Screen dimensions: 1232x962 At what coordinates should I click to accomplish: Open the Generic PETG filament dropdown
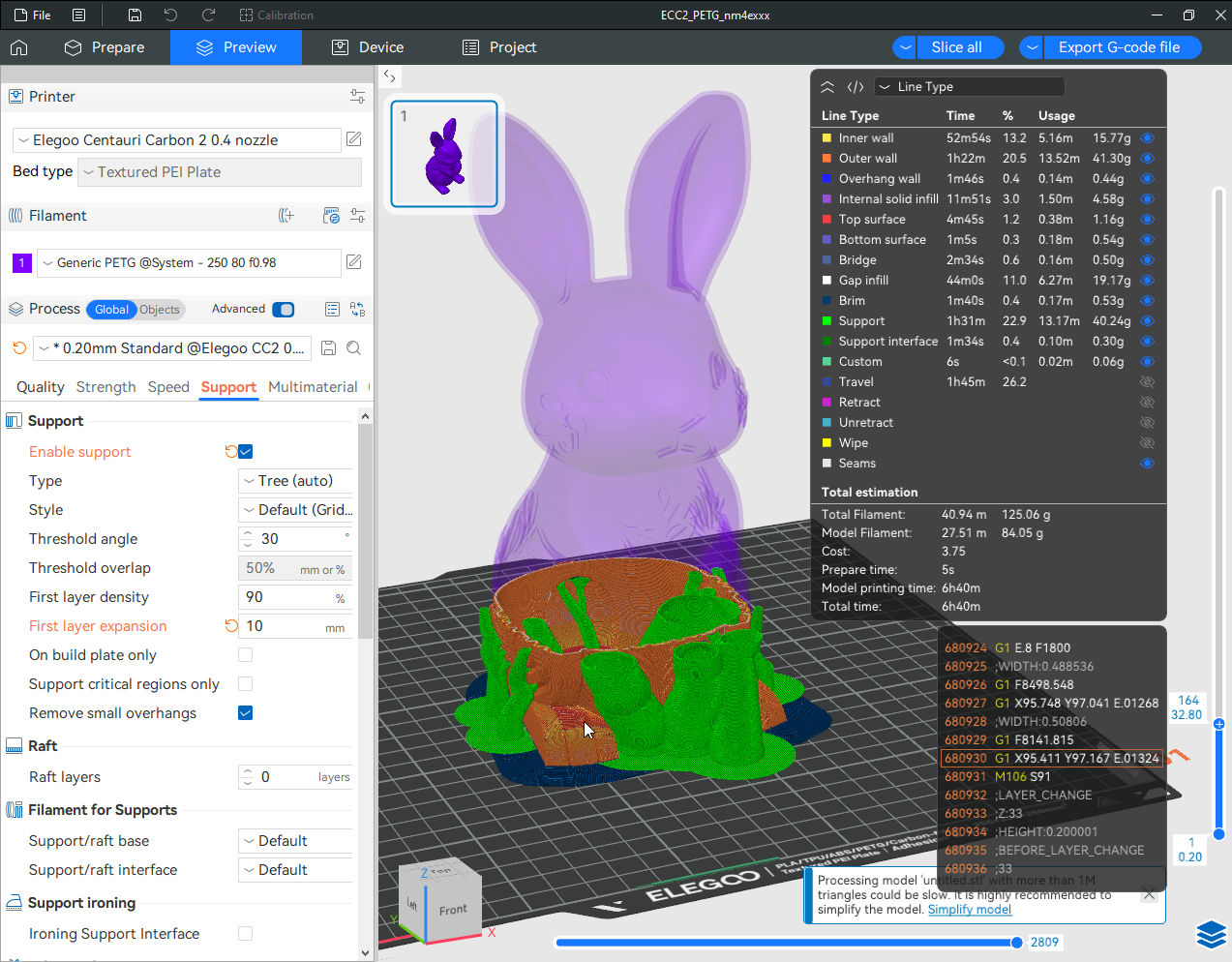coord(189,263)
